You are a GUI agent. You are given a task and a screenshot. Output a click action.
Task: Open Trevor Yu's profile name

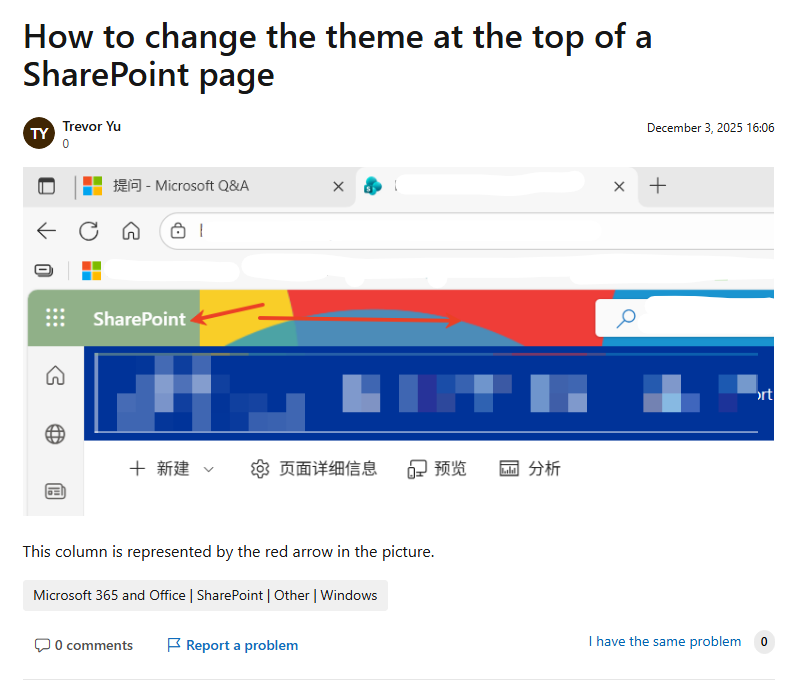pos(91,126)
